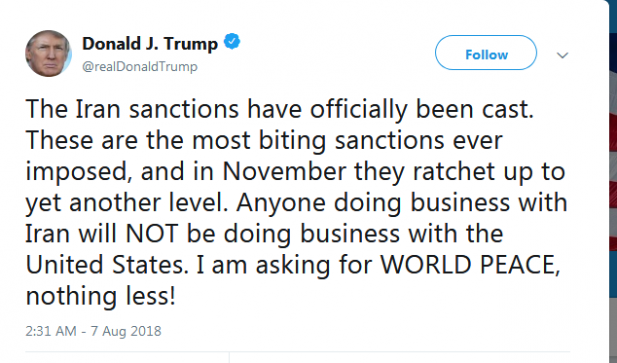Open the tweet options chevron menu
Viewport: 617px width, 363px height.
pyautogui.click(x=562, y=55)
